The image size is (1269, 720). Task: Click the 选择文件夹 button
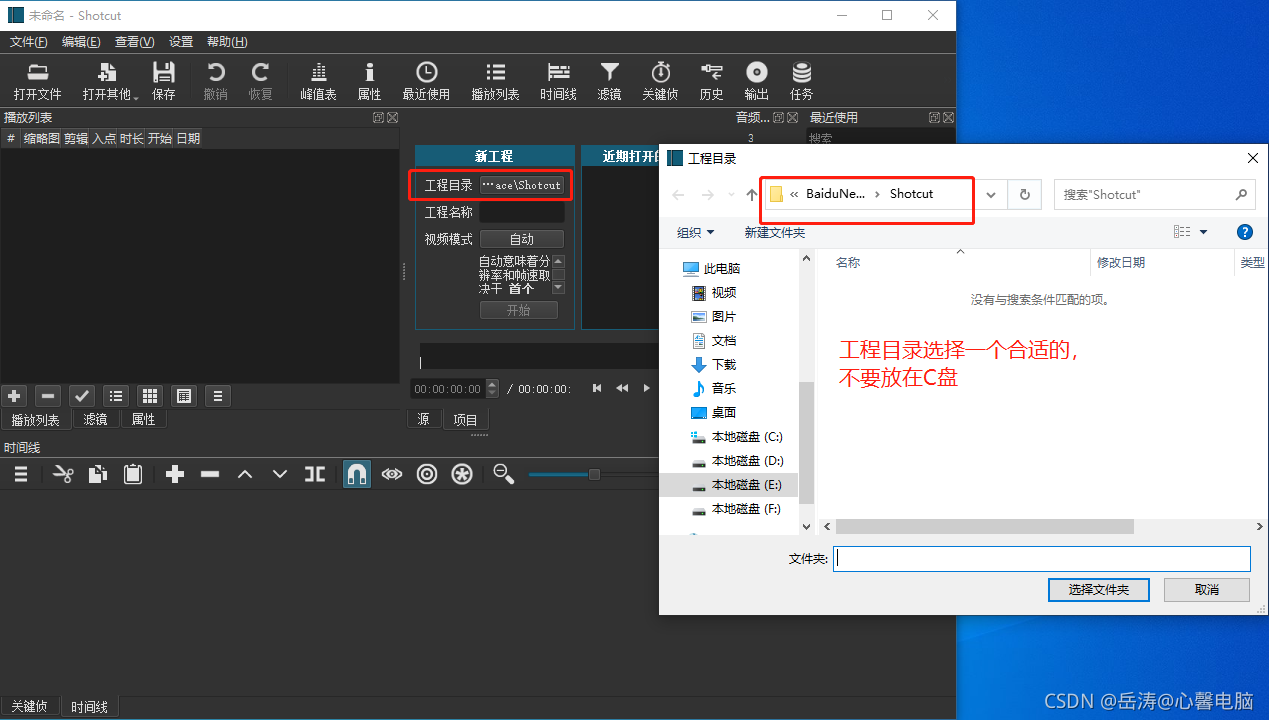click(1099, 590)
